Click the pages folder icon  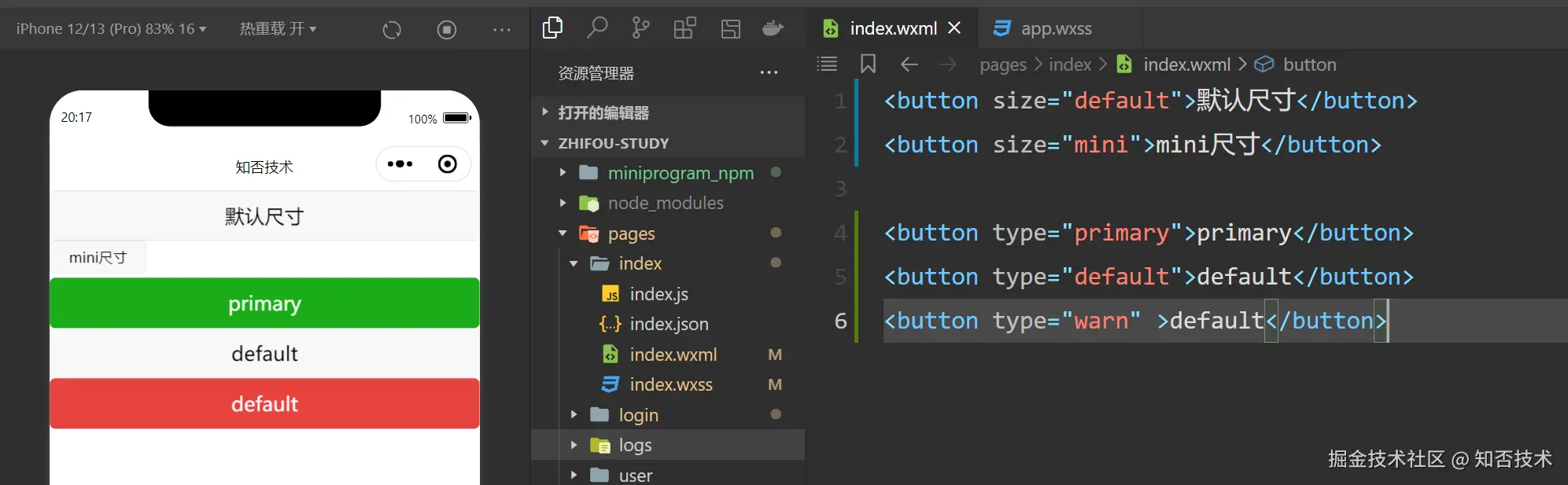[x=588, y=233]
